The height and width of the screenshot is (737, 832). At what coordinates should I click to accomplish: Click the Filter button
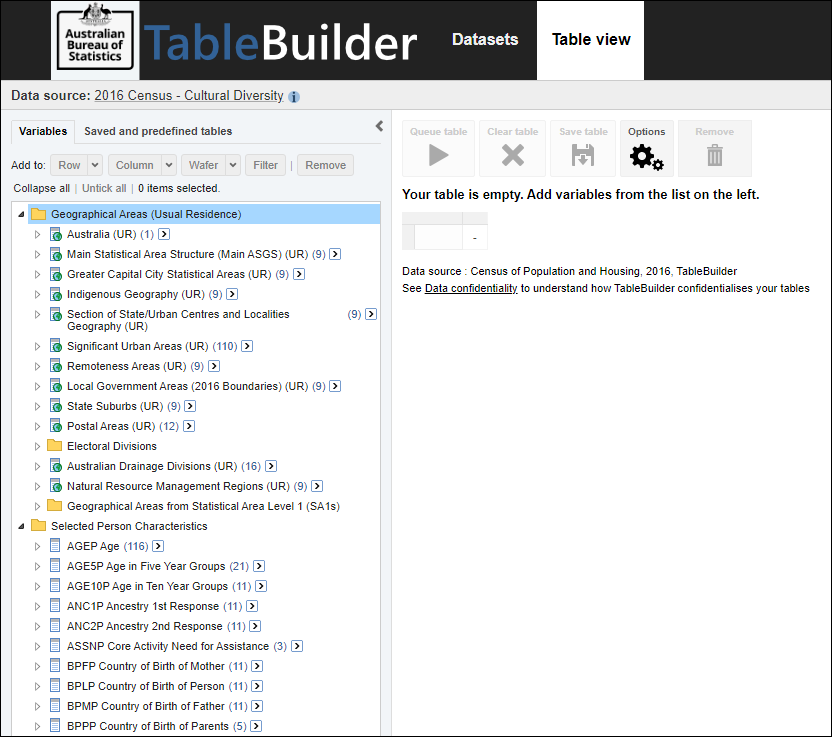point(265,165)
